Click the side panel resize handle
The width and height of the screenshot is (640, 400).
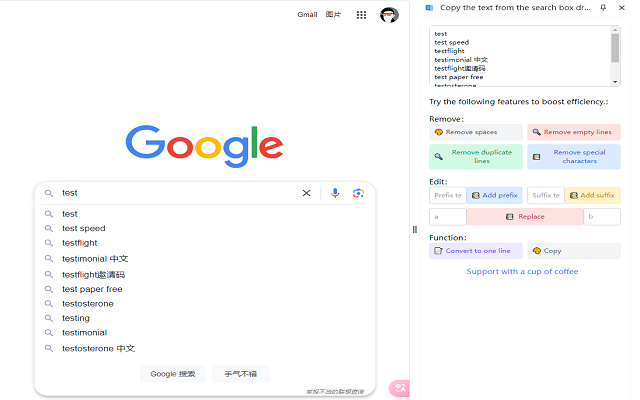(415, 229)
